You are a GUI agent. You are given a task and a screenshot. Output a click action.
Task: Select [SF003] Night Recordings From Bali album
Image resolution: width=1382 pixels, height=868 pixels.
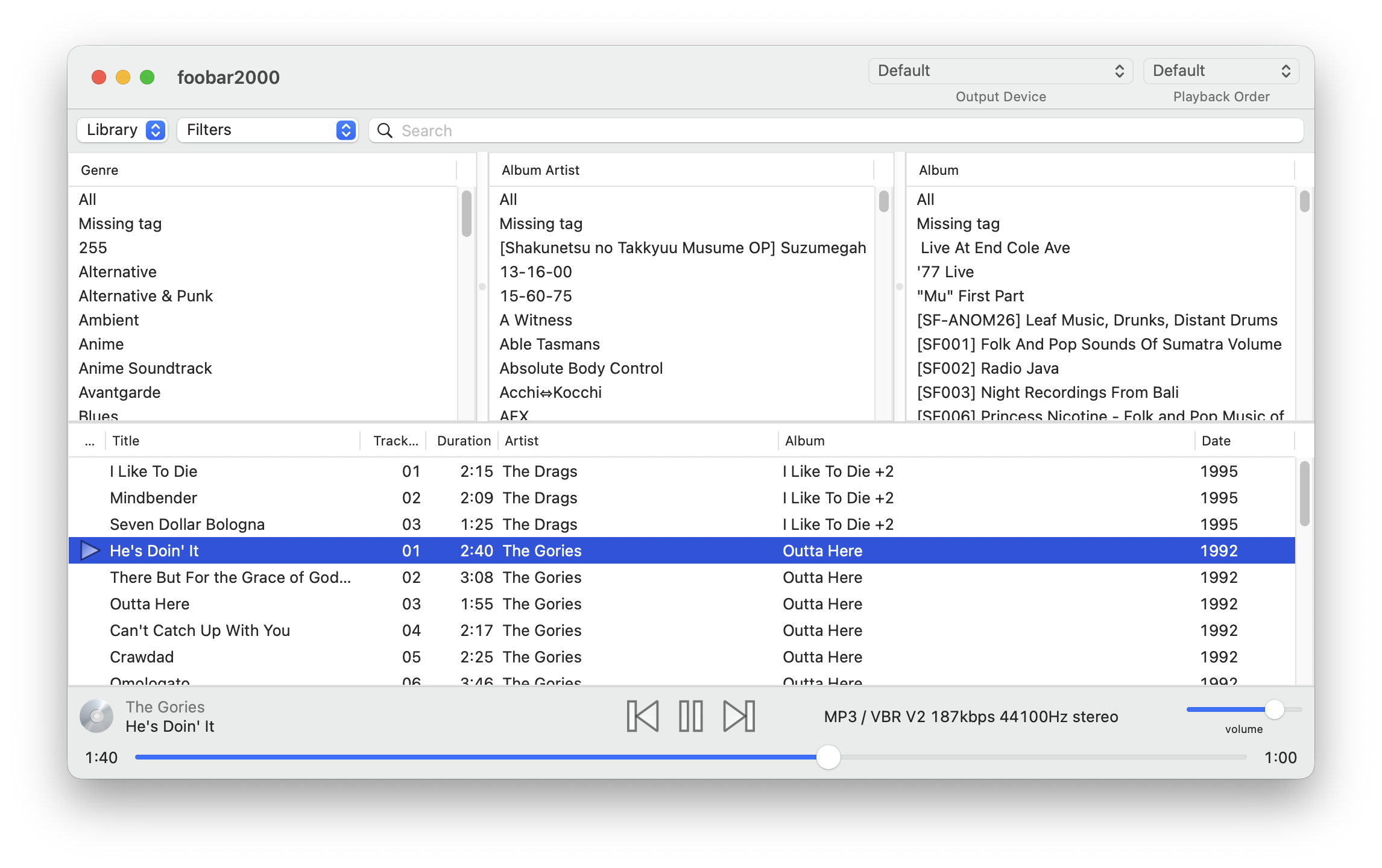[1101, 392]
